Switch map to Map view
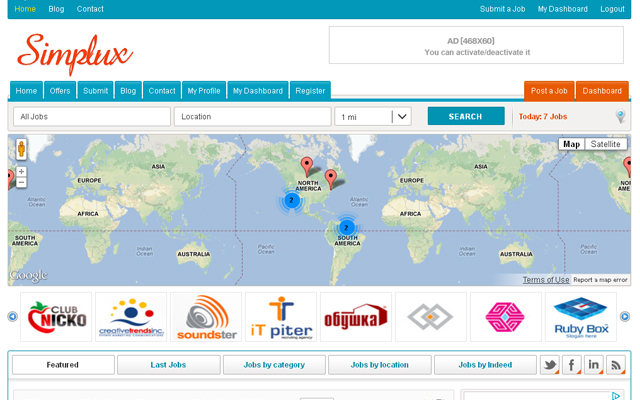 coord(571,144)
